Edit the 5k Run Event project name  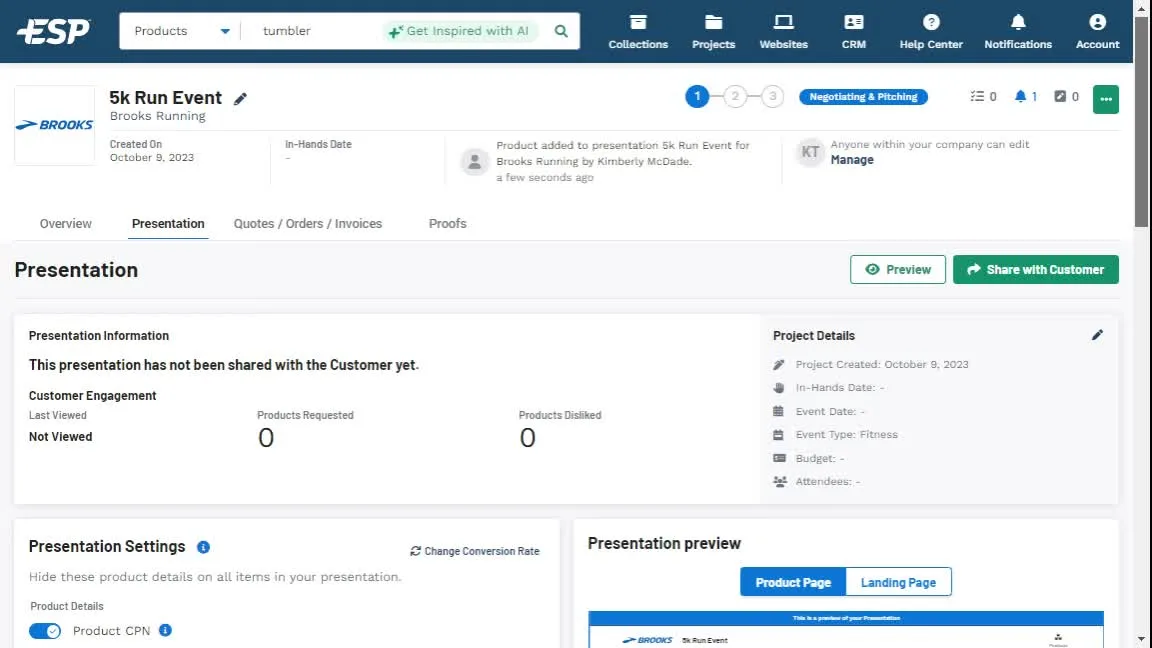240,98
